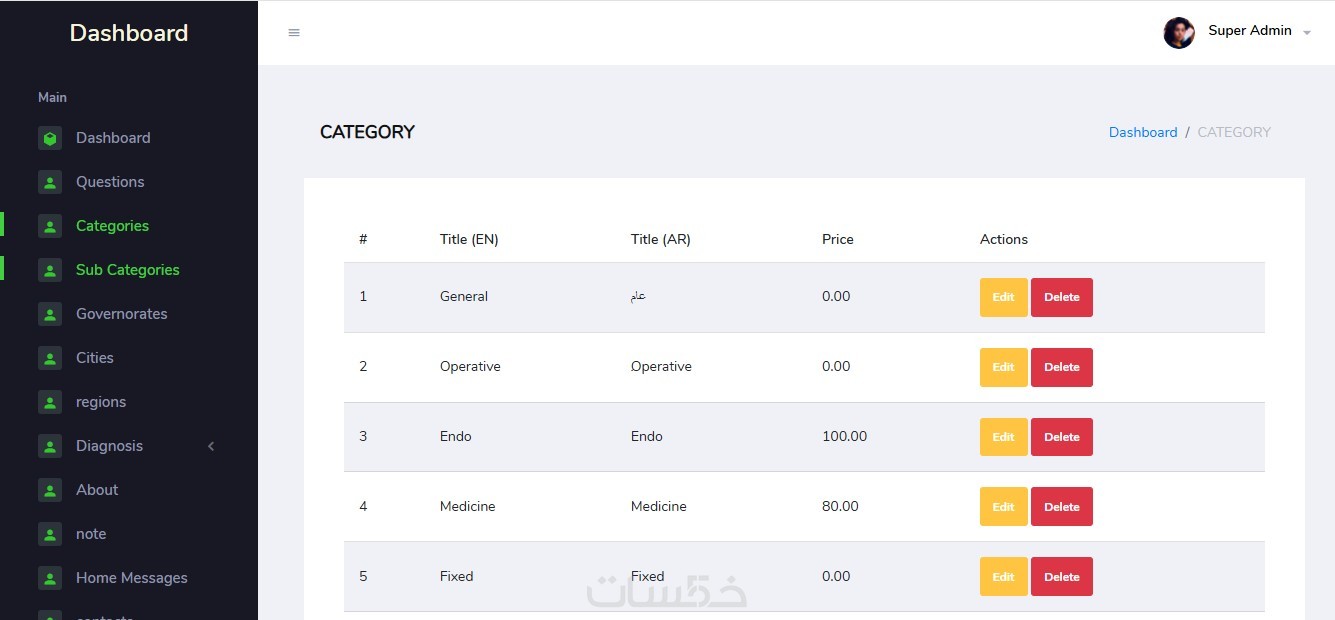Click the Dashboard cube icon in sidebar
The height and width of the screenshot is (620, 1335).
(x=50, y=138)
